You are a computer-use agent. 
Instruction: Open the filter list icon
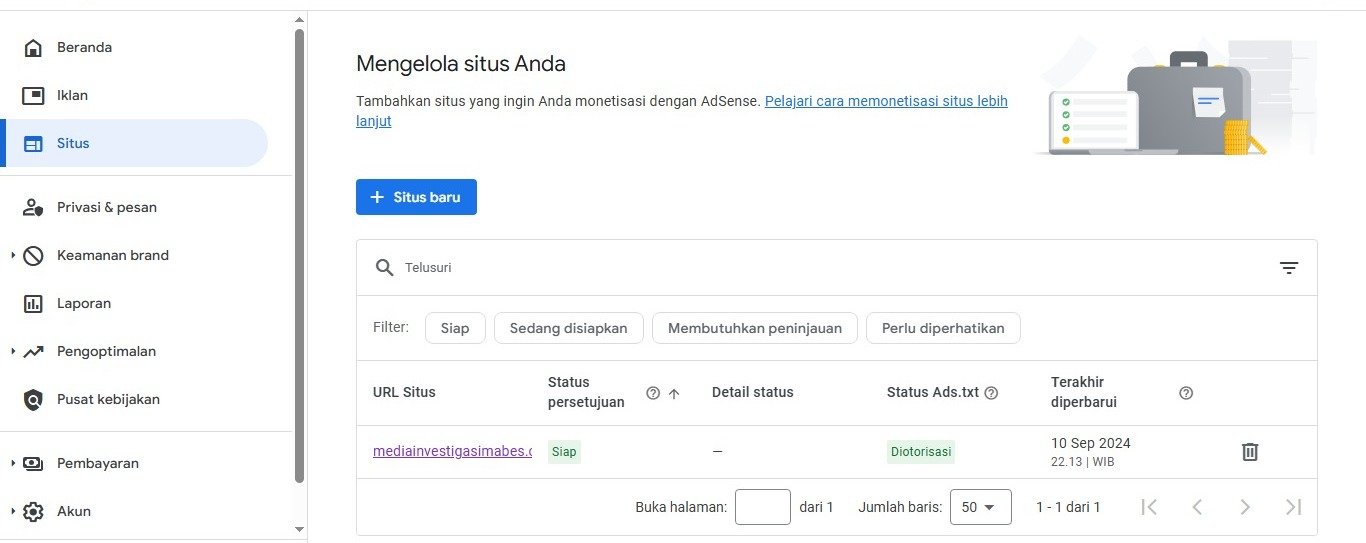pyautogui.click(x=1289, y=268)
